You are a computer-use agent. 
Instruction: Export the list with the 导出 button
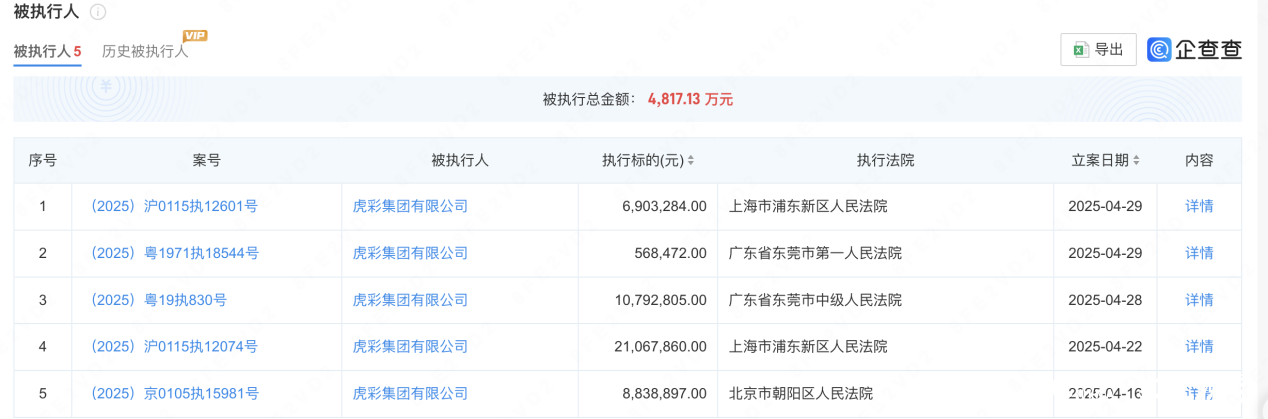point(1098,49)
